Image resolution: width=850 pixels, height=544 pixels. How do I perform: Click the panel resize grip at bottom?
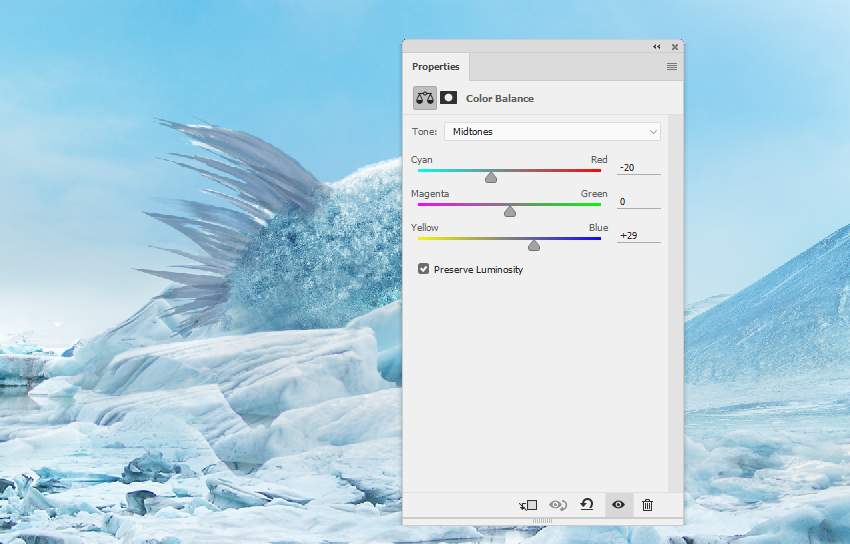[x=542, y=521]
